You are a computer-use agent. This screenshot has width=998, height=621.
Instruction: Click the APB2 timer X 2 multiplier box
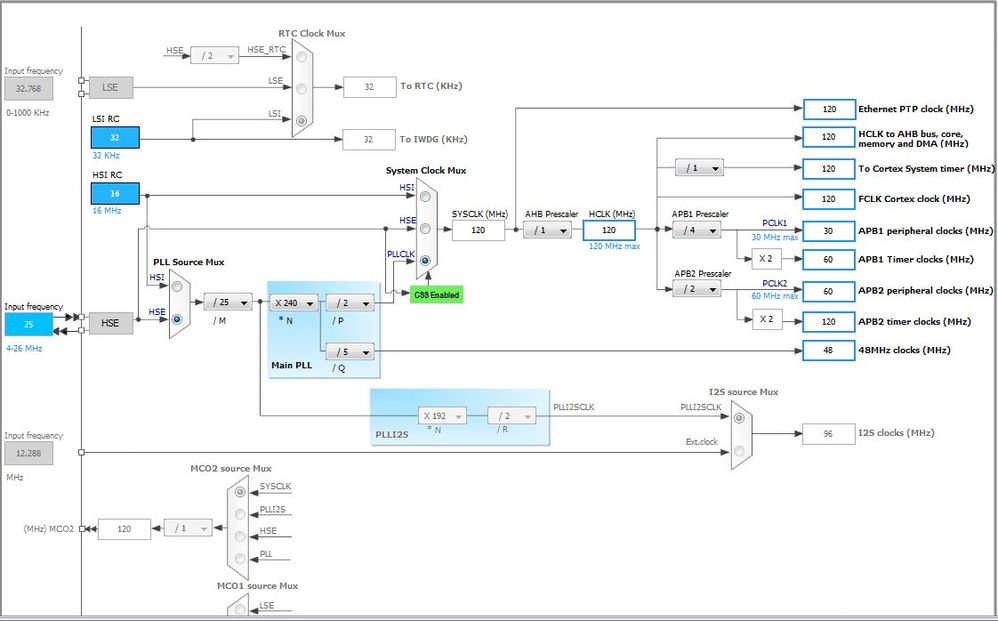click(x=766, y=319)
